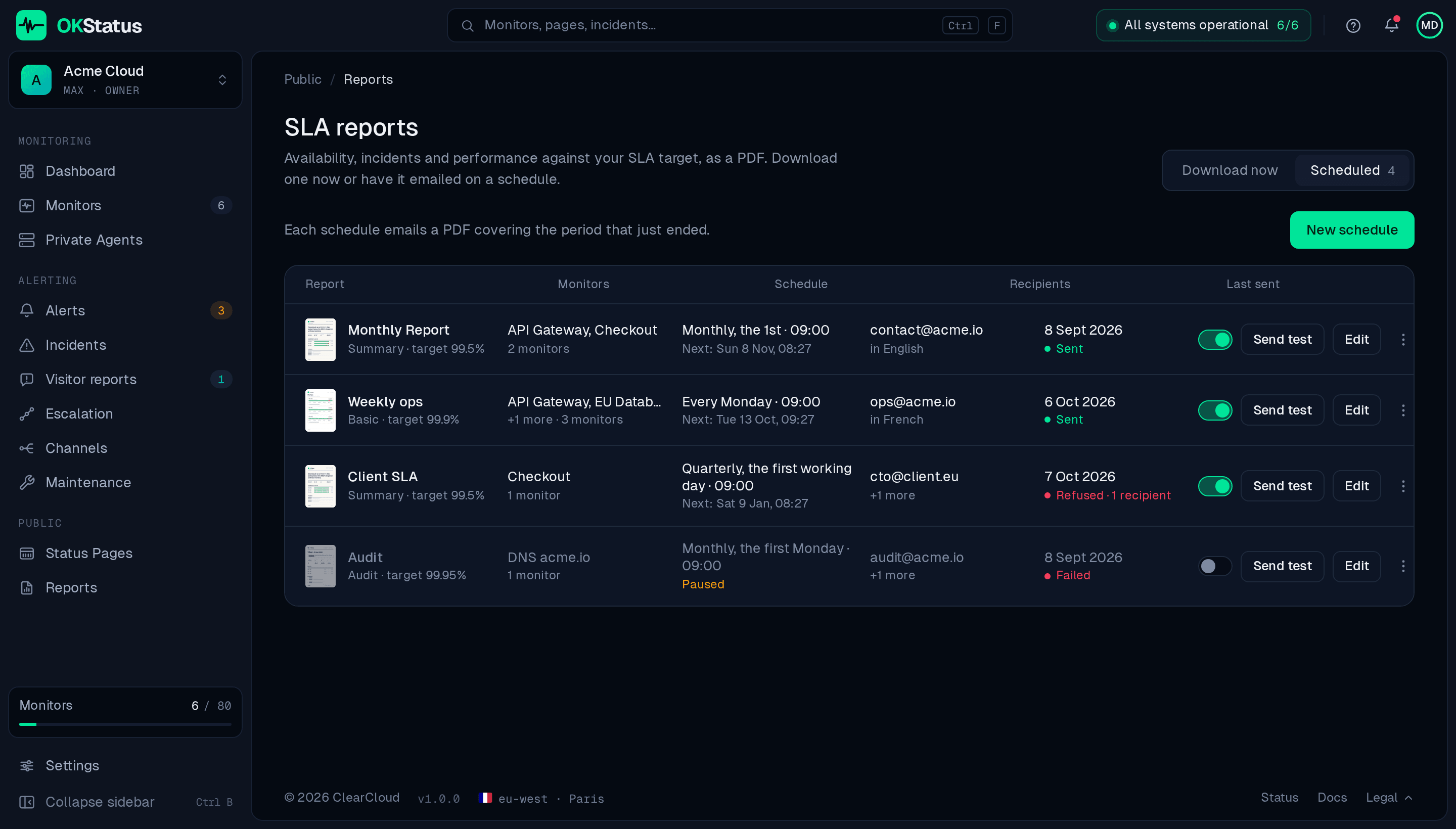This screenshot has width=1456, height=829.
Task: Go to Dashboard in the sidebar
Action: coord(125,171)
